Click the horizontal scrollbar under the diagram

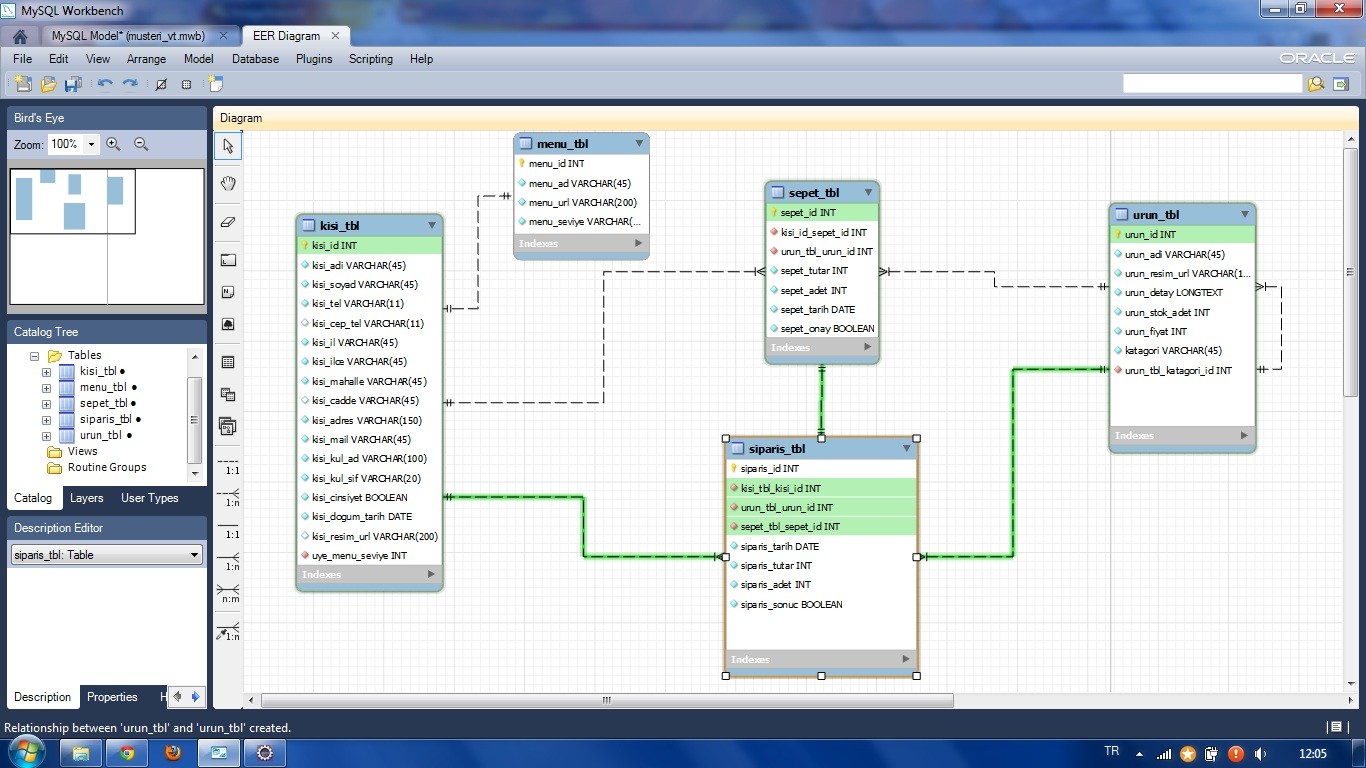[x=607, y=701]
